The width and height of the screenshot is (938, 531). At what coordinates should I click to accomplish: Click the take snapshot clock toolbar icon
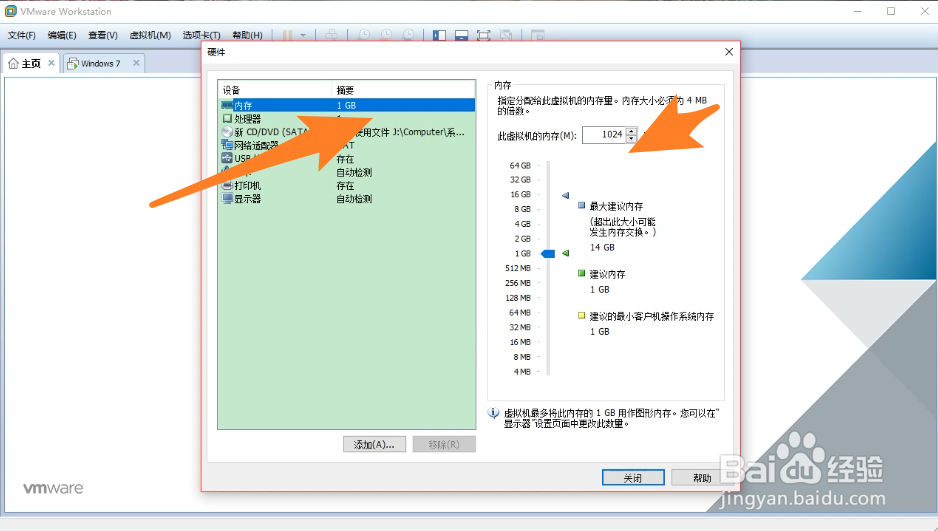point(364,35)
